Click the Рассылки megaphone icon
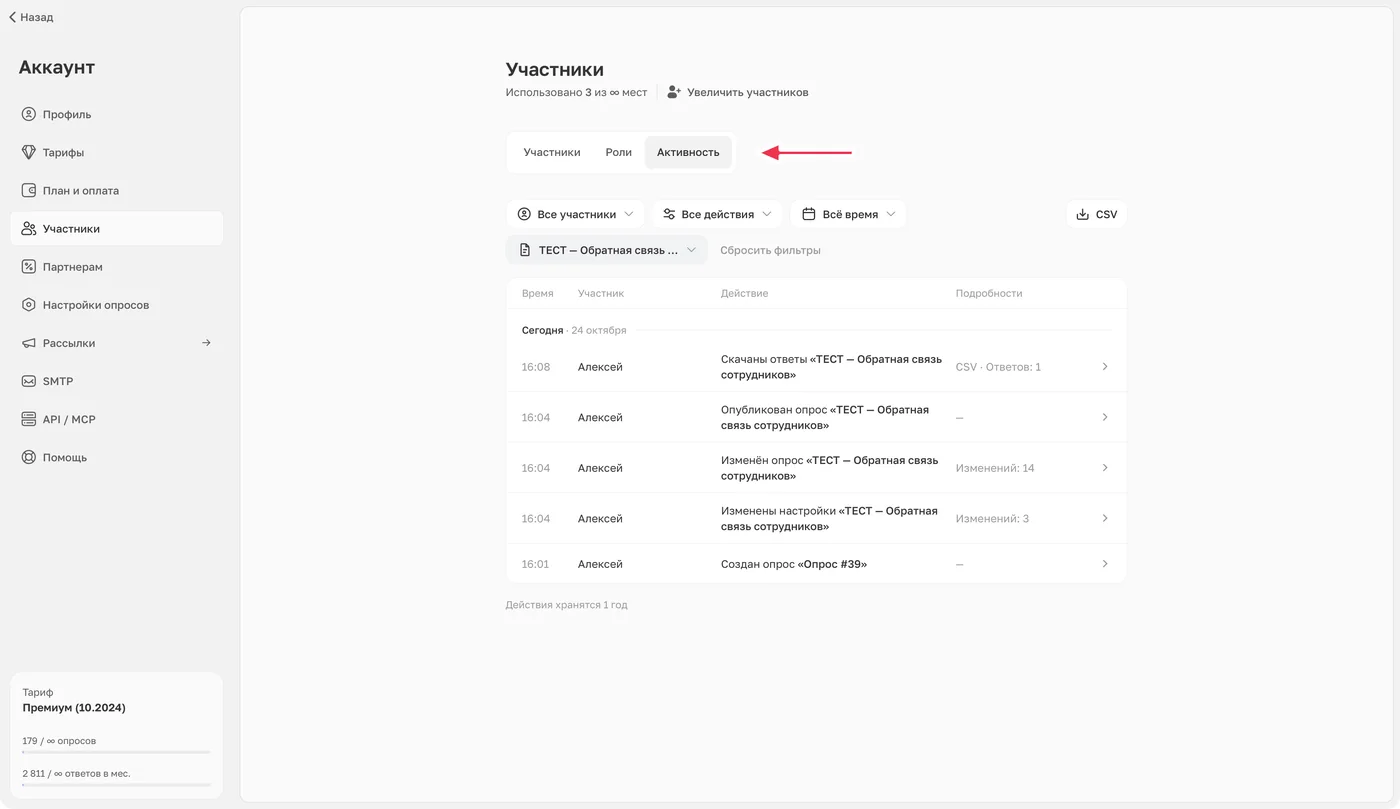The width and height of the screenshot is (1400, 809). click(x=29, y=343)
